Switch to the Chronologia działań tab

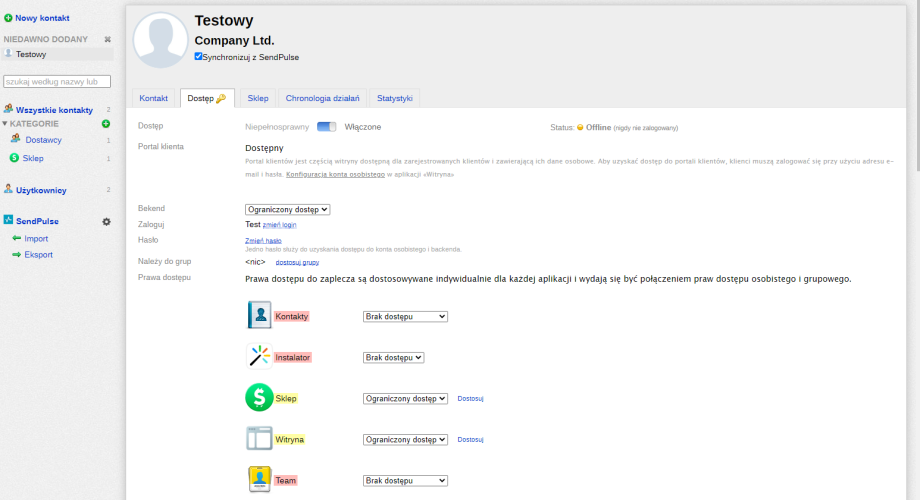pyautogui.click(x=321, y=98)
